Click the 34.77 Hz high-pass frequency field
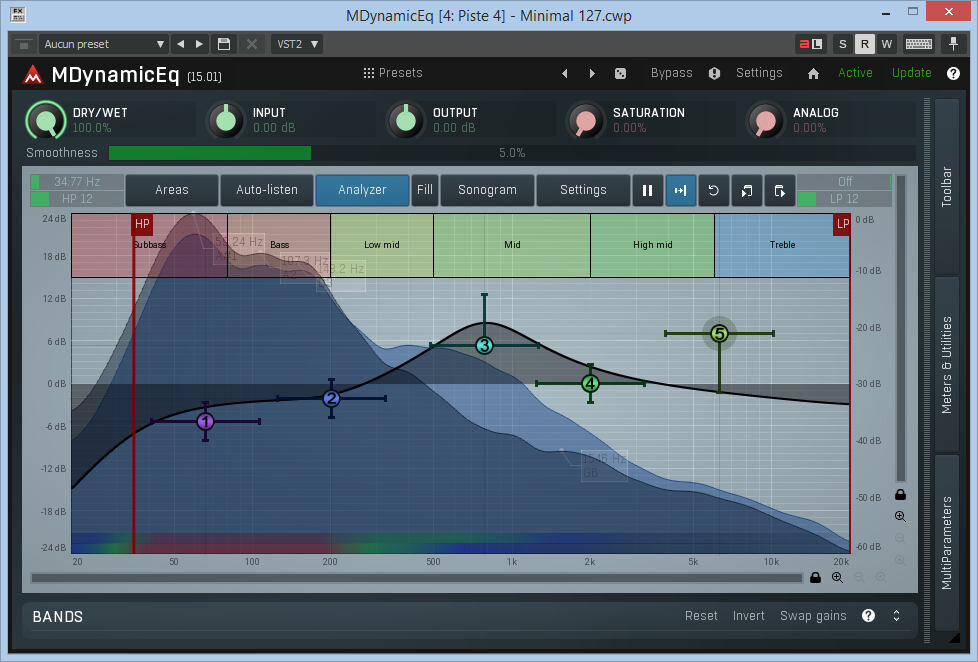The image size is (978, 662). 77,182
